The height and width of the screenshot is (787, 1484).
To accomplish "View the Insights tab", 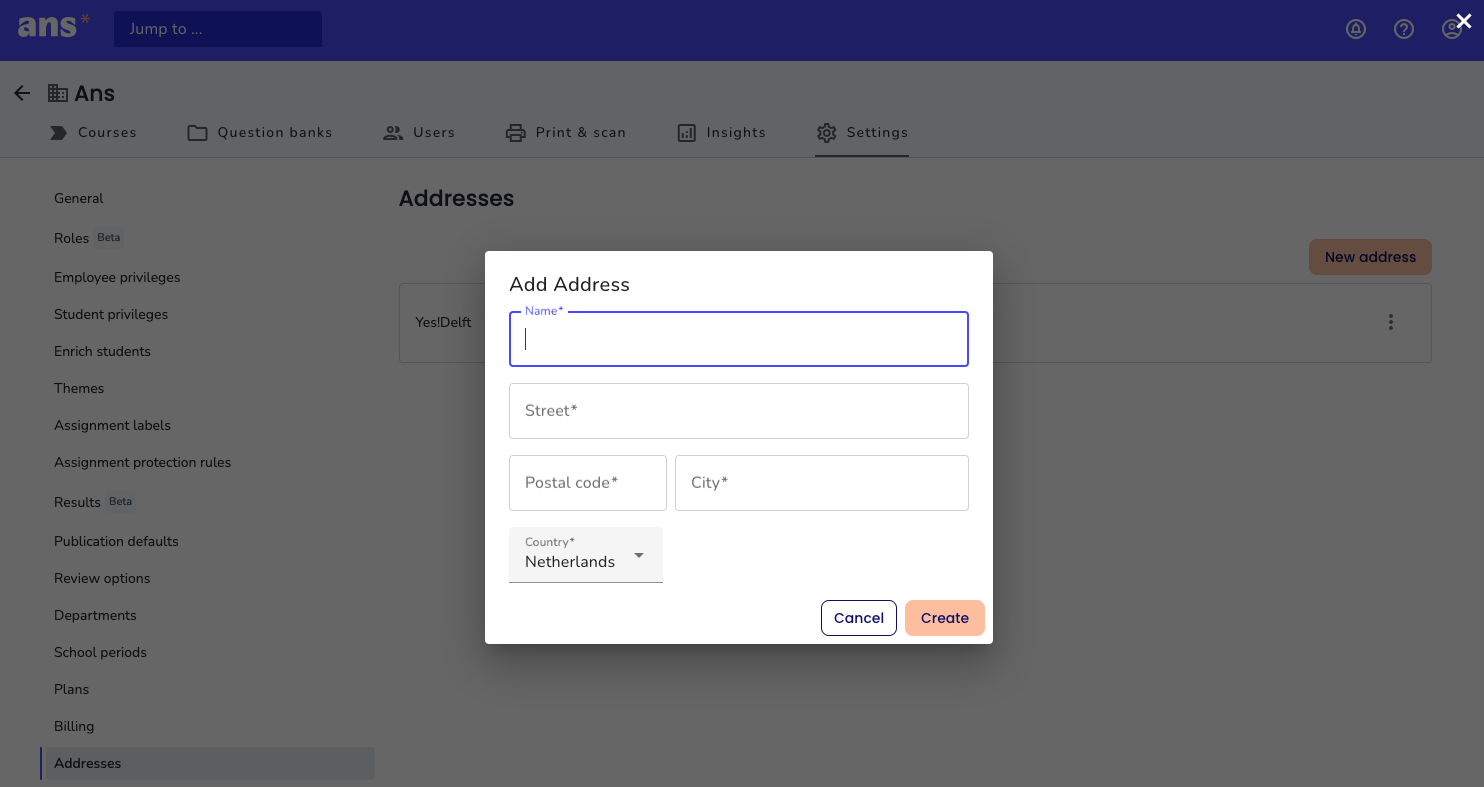I will [721, 132].
